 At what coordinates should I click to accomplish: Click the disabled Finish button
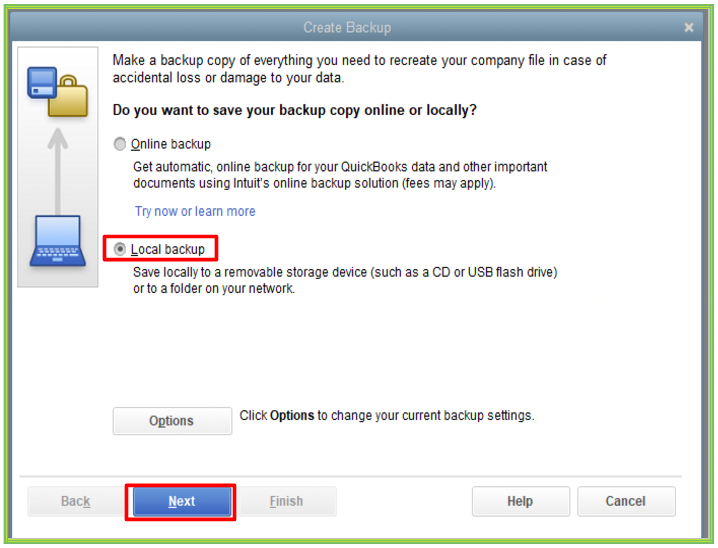286,501
